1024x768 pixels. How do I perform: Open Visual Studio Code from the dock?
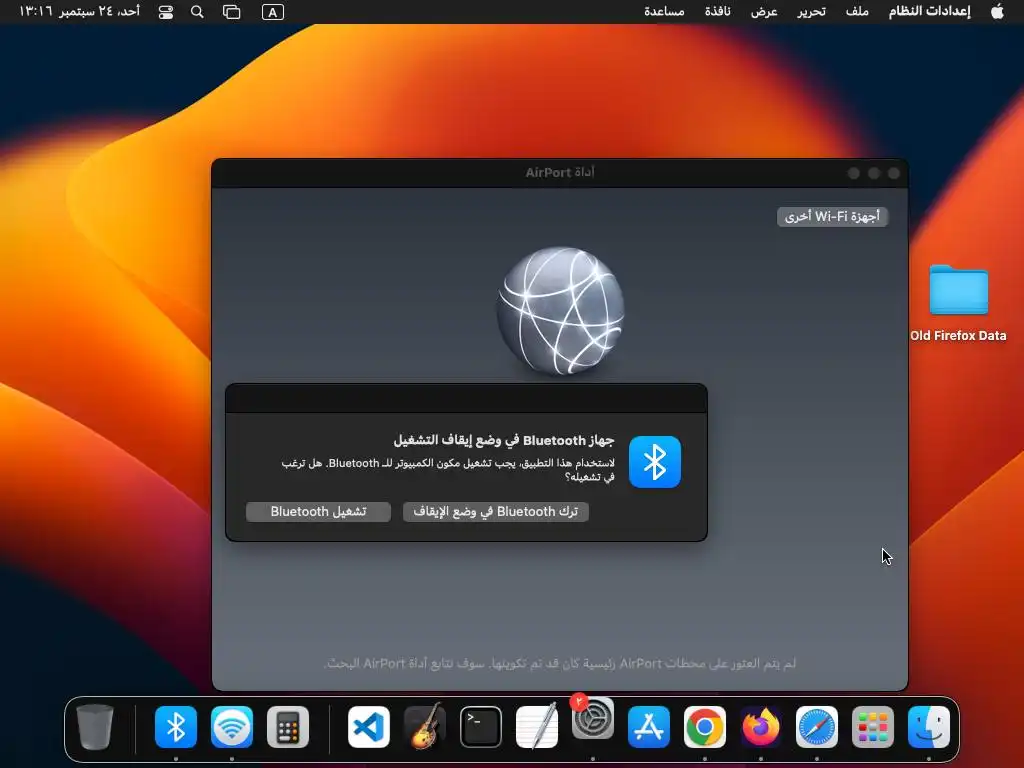(368, 727)
